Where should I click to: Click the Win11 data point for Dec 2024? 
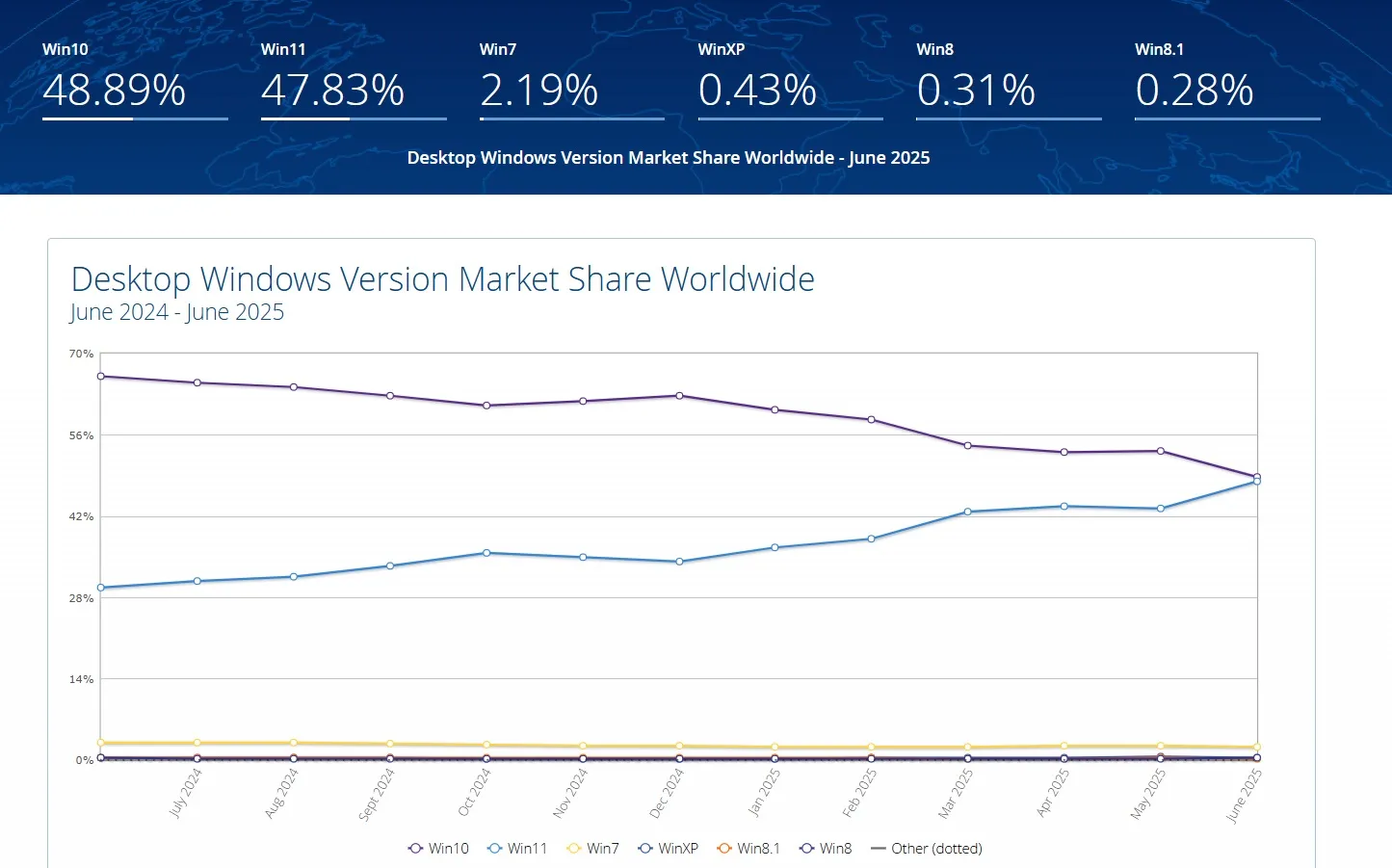[x=679, y=562]
